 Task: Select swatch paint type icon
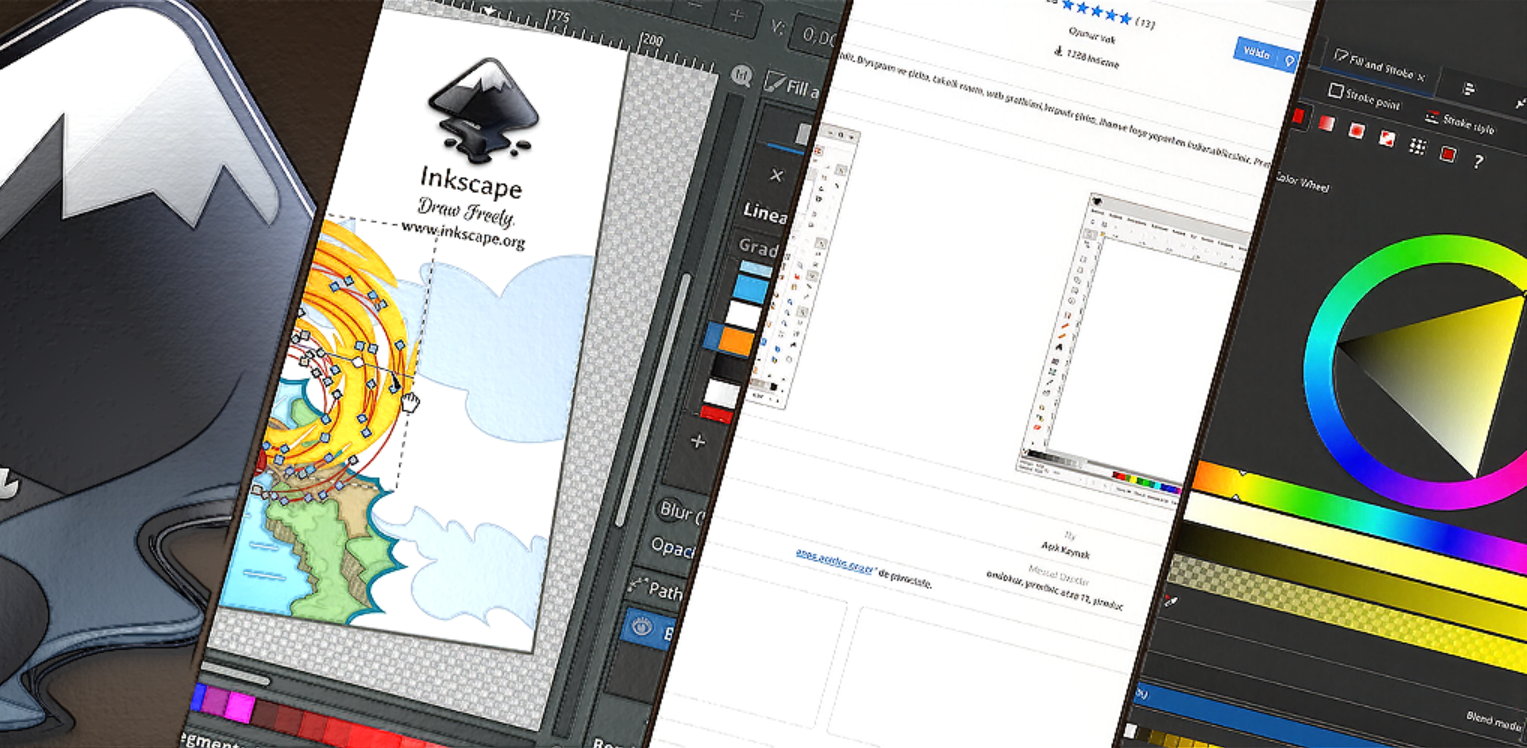[x=1447, y=153]
